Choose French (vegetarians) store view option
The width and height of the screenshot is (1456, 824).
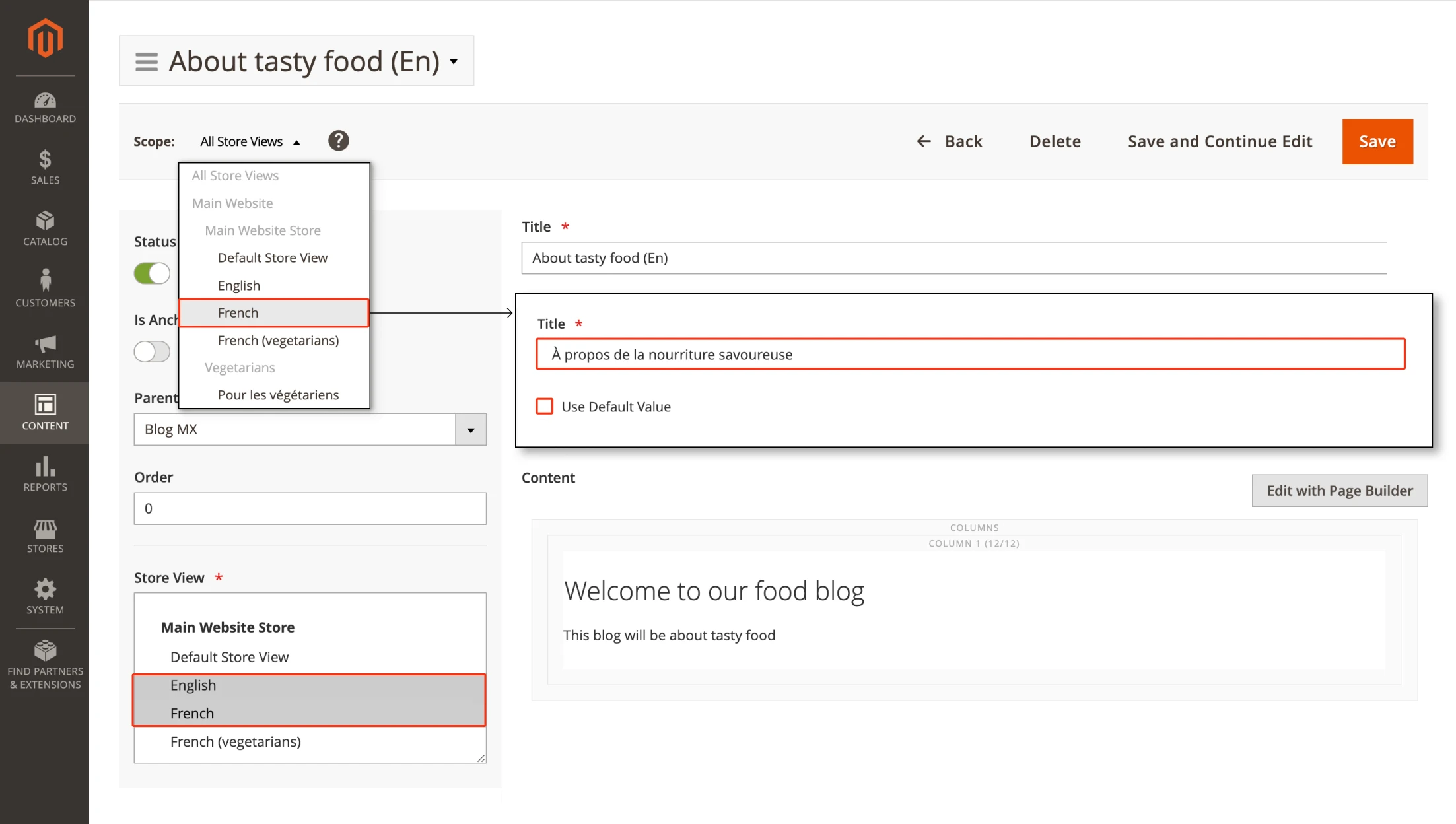coord(236,741)
